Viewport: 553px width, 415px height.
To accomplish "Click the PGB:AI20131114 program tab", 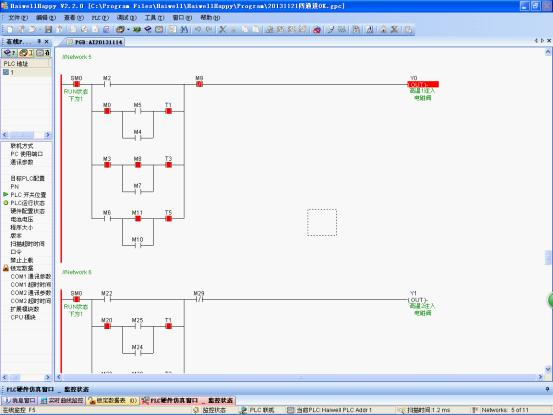I will point(95,42).
